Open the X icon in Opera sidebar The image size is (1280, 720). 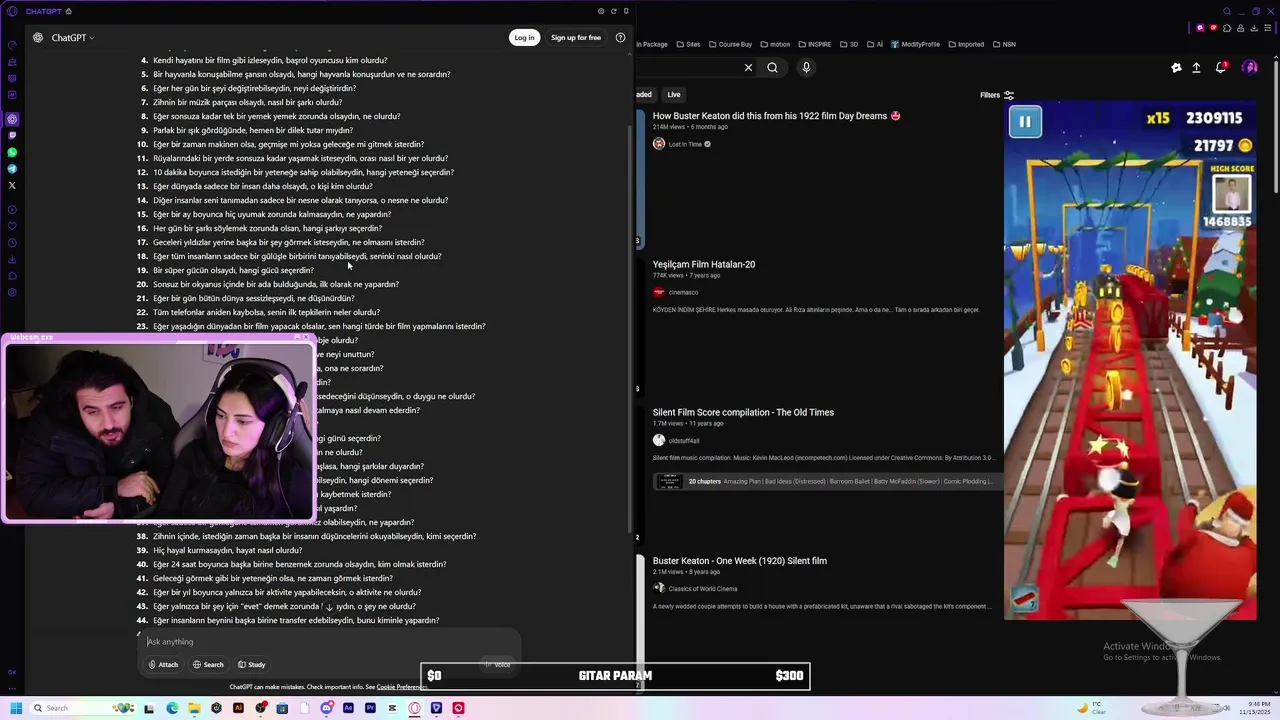tap(12, 185)
